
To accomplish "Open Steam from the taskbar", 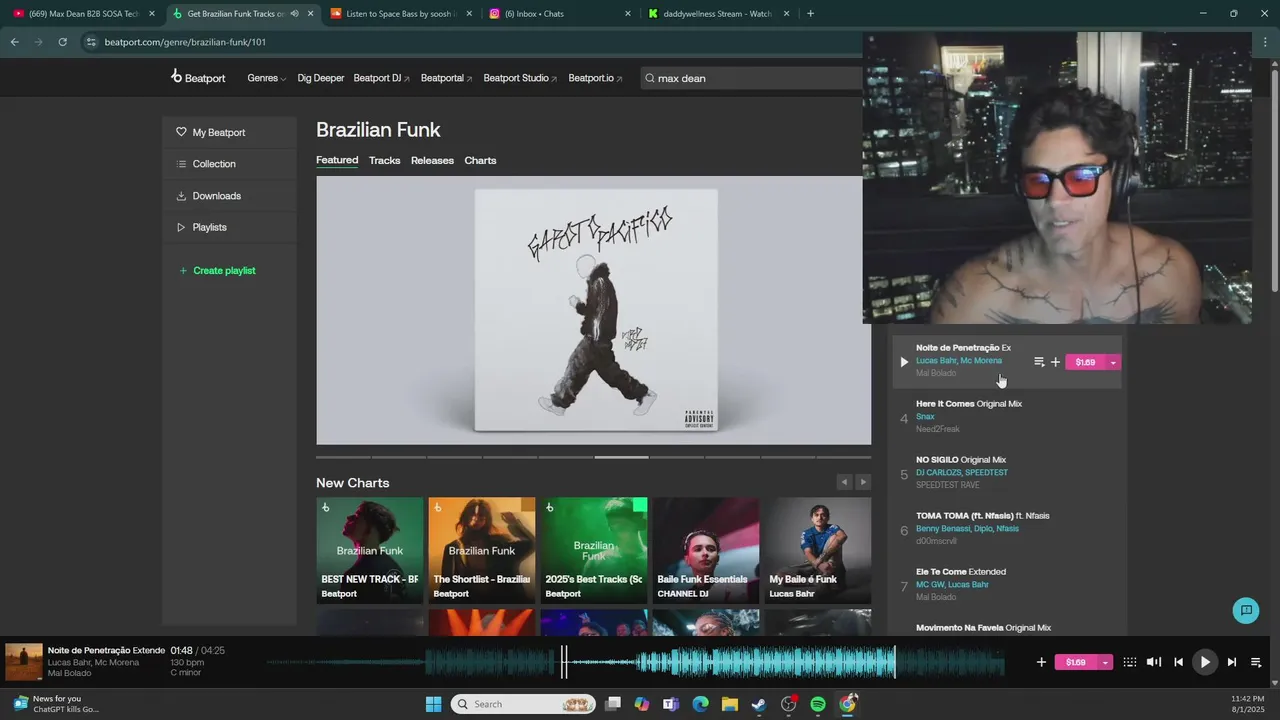I will (759, 704).
